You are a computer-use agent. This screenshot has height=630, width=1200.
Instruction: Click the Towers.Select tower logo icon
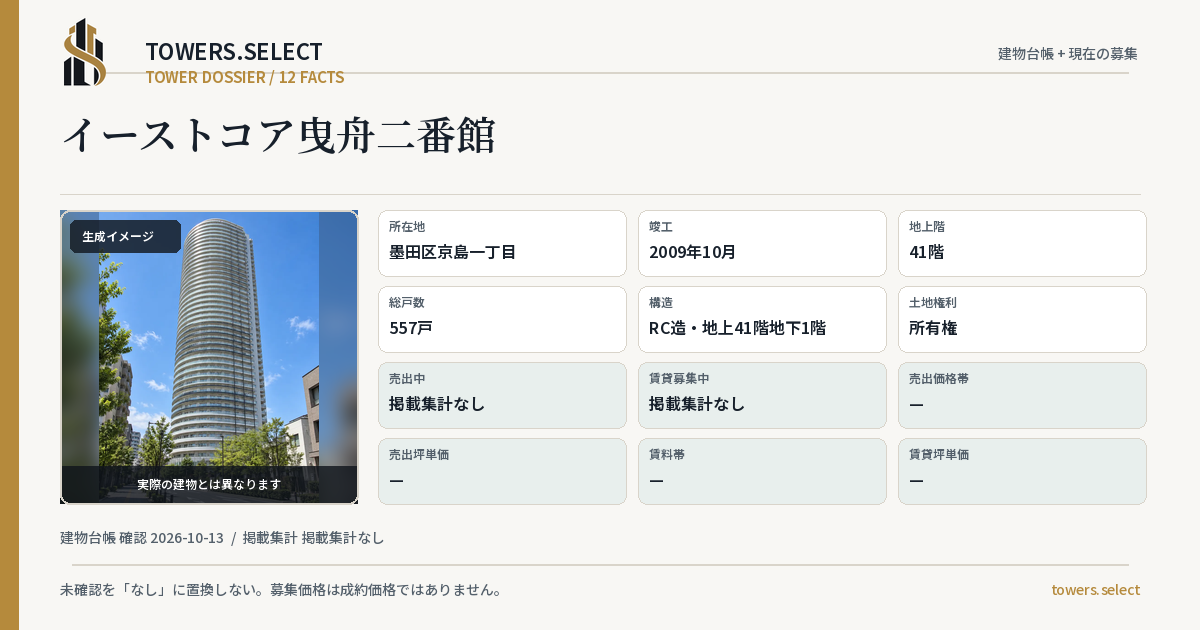(x=85, y=52)
